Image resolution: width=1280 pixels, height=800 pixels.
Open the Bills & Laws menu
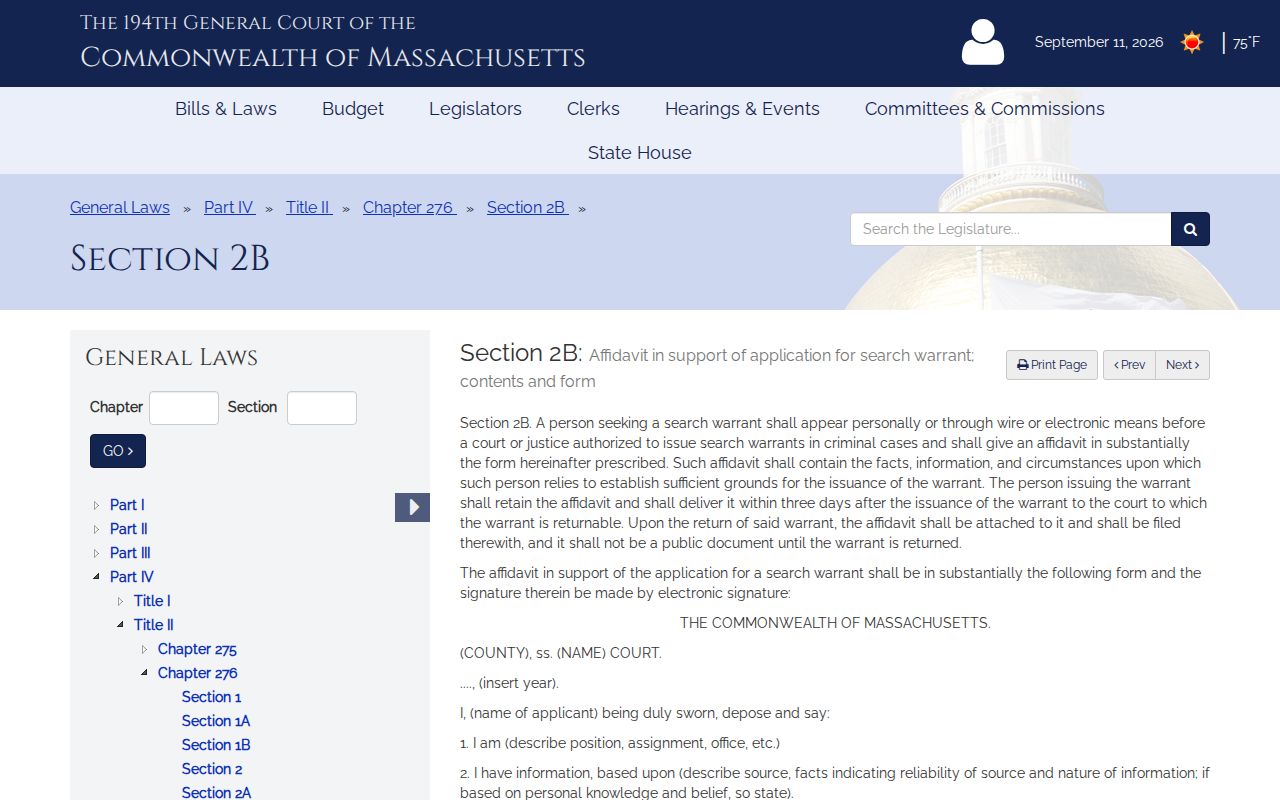[x=226, y=109]
